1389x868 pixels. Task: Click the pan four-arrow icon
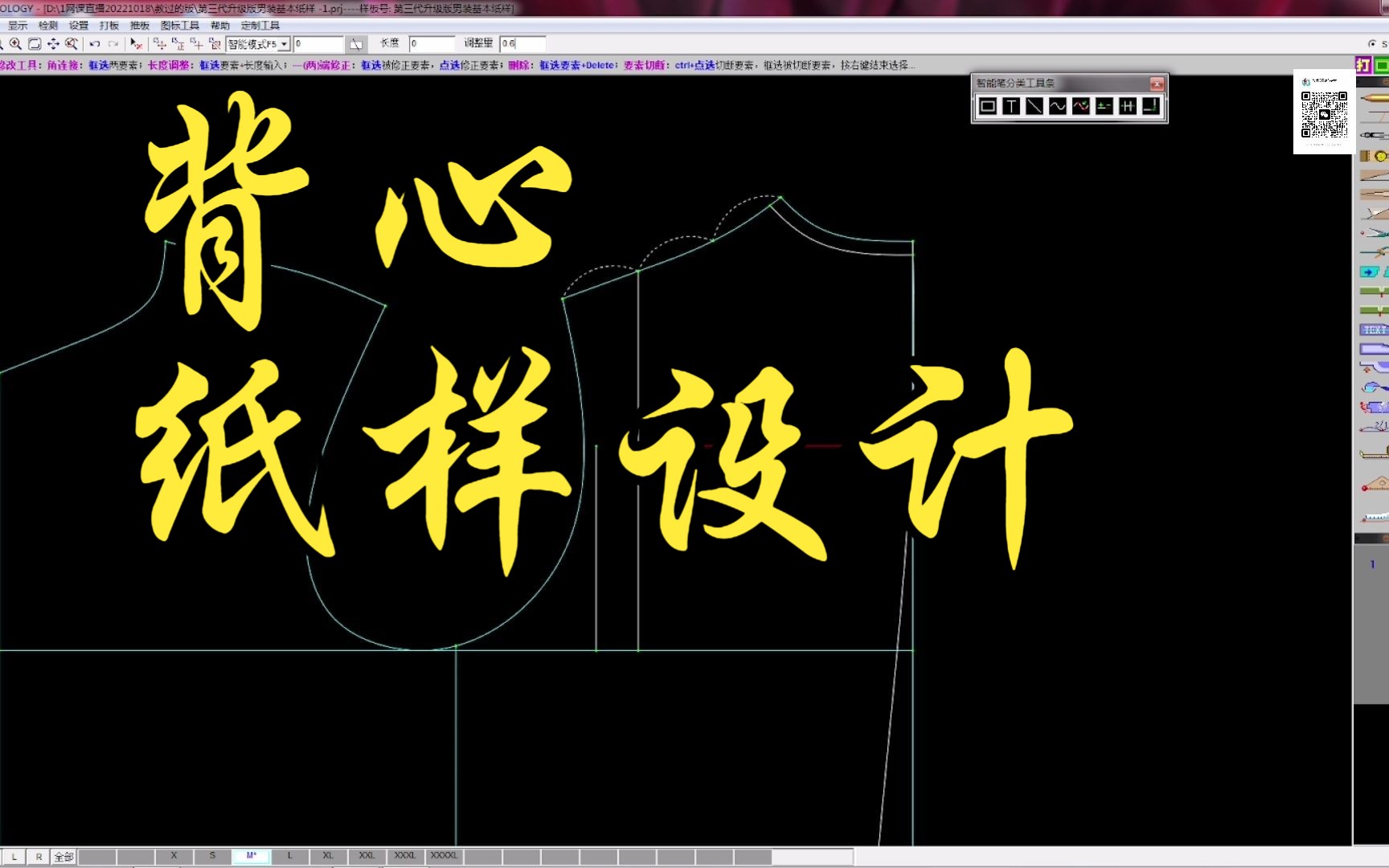click(x=53, y=44)
